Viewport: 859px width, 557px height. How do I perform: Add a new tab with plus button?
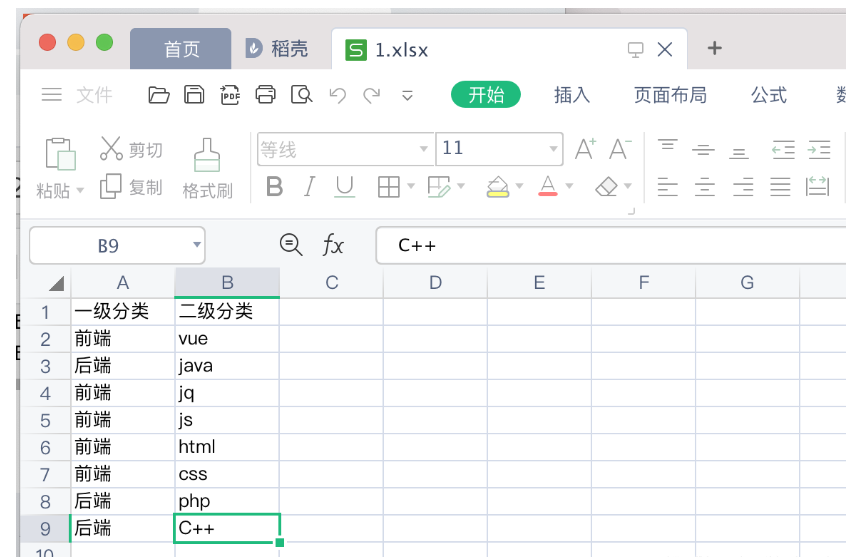714,48
